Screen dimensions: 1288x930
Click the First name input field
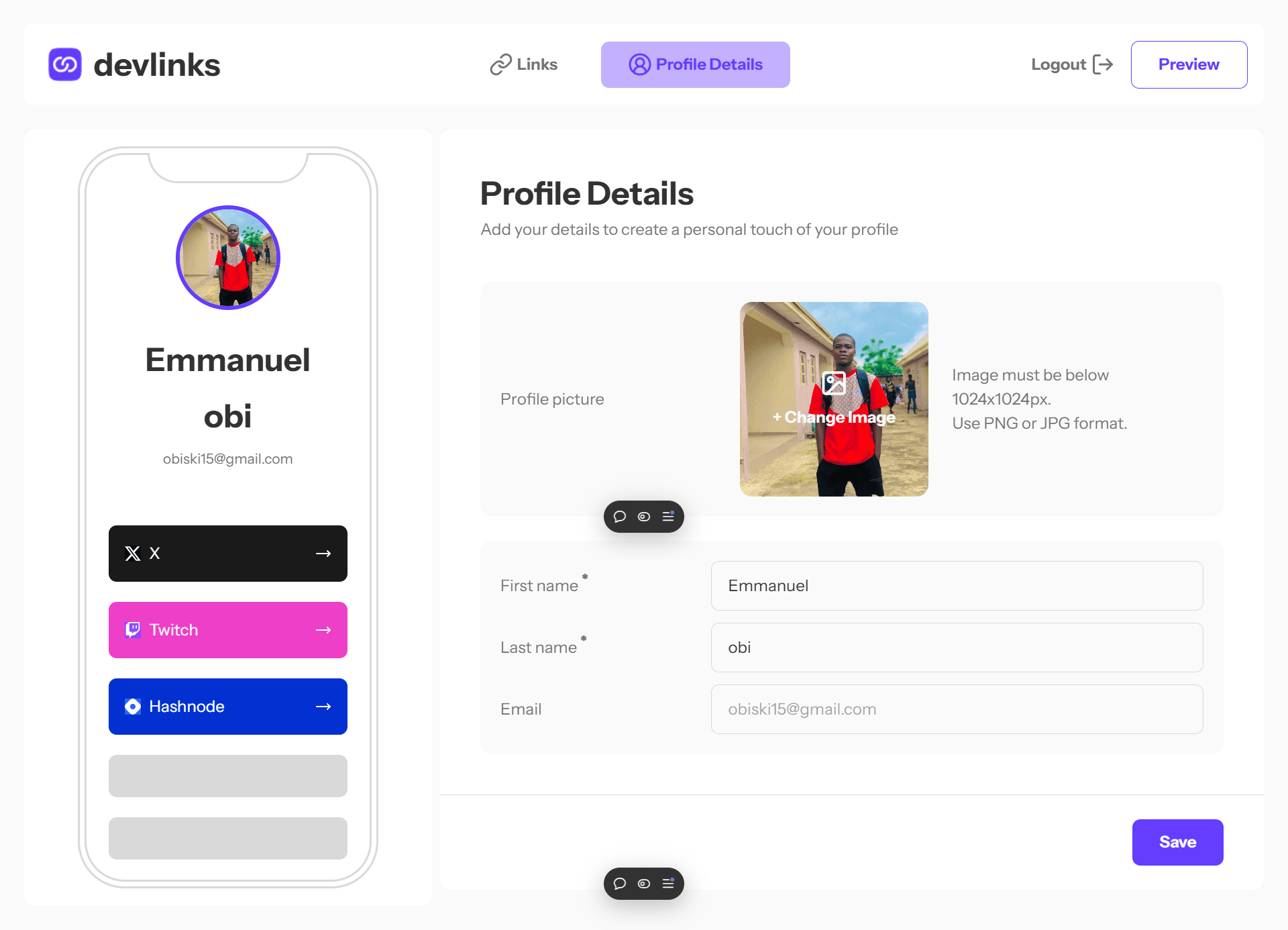956,585
